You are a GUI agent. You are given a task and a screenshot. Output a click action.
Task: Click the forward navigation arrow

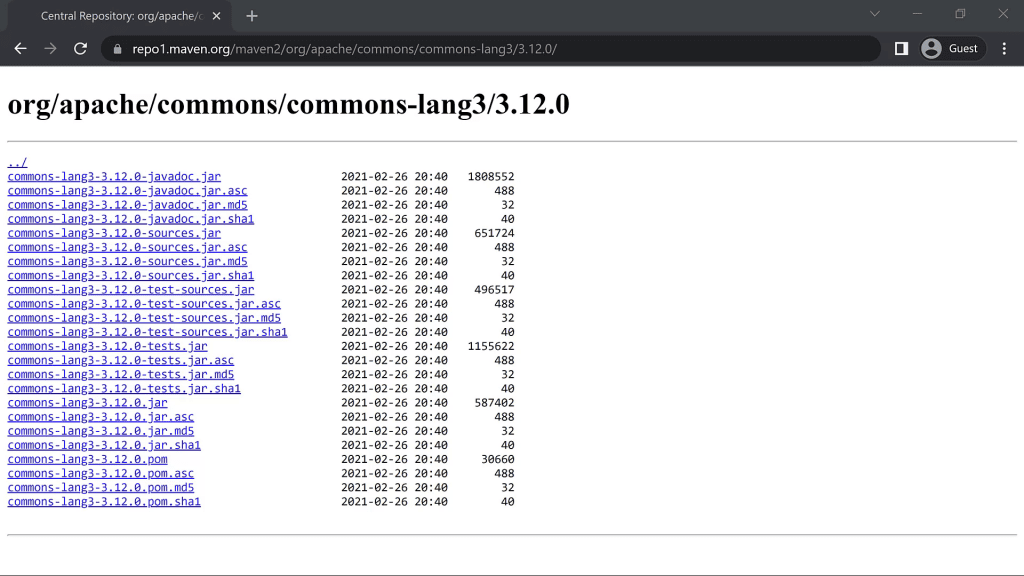[x=50, y=48]
